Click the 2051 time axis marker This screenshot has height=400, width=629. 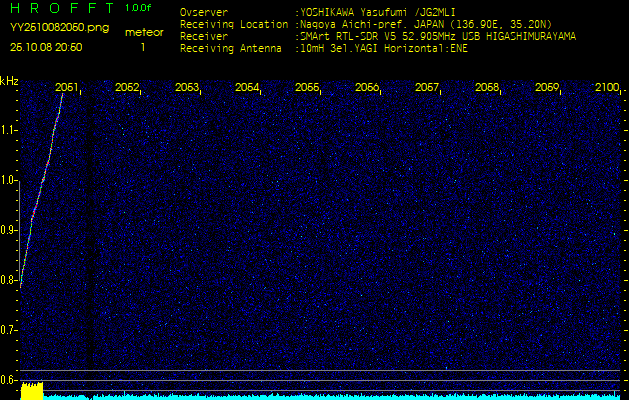tap(67, 88)
